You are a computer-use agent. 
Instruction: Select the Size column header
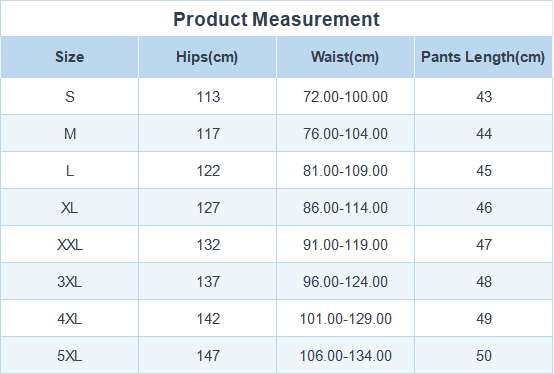click(70, 57)
